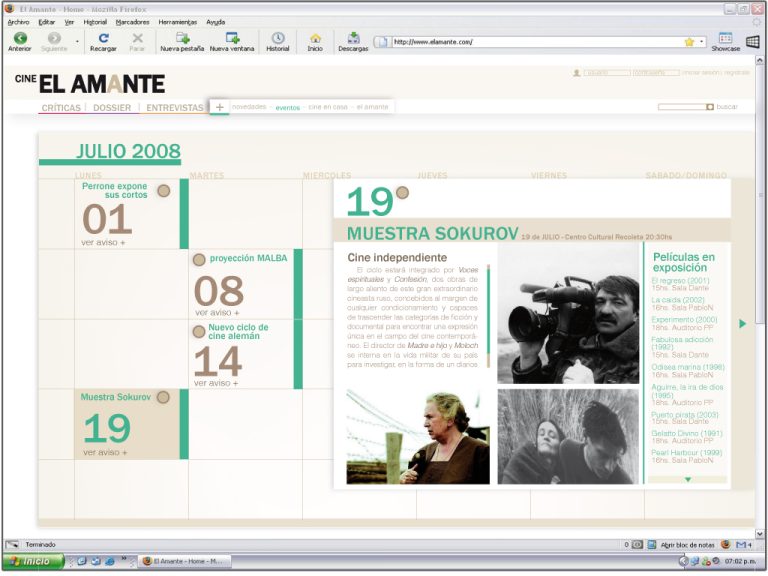Viewport: 768px width, 576px height.
Task: Focus the URL address field
Action: 536,42
